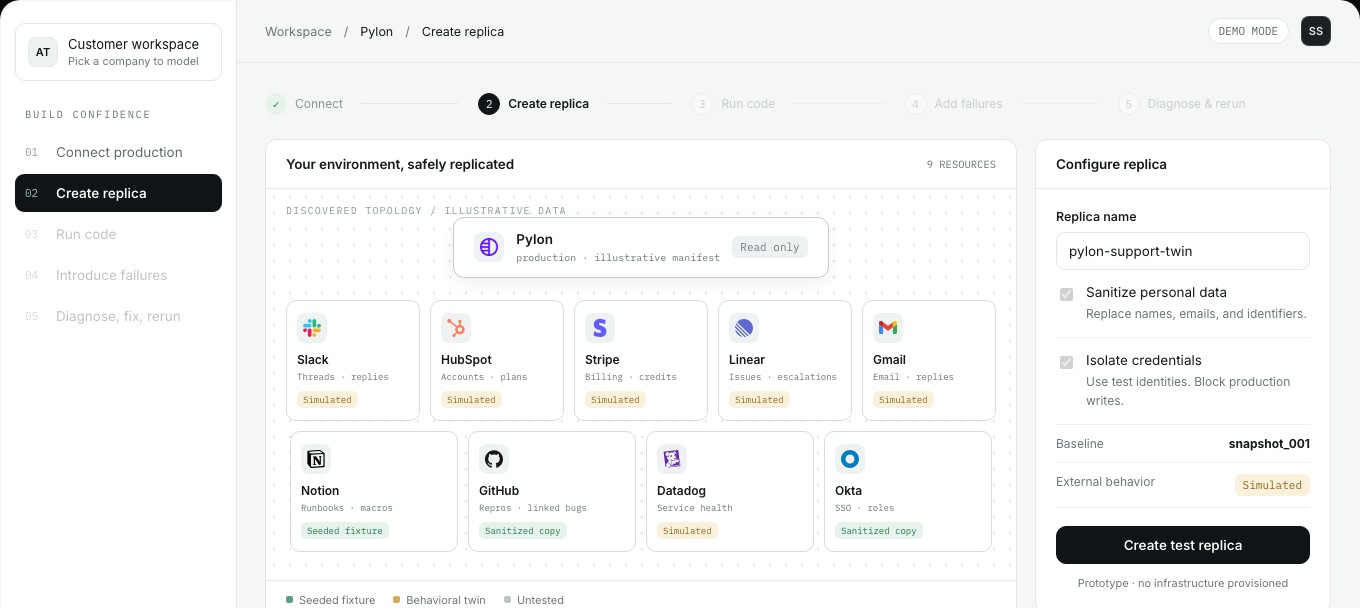Image resolution: width=1360 pixels, height=608 pixels.
Task: Go to step 4 Add failures in stepper
Action: (953, 104)
